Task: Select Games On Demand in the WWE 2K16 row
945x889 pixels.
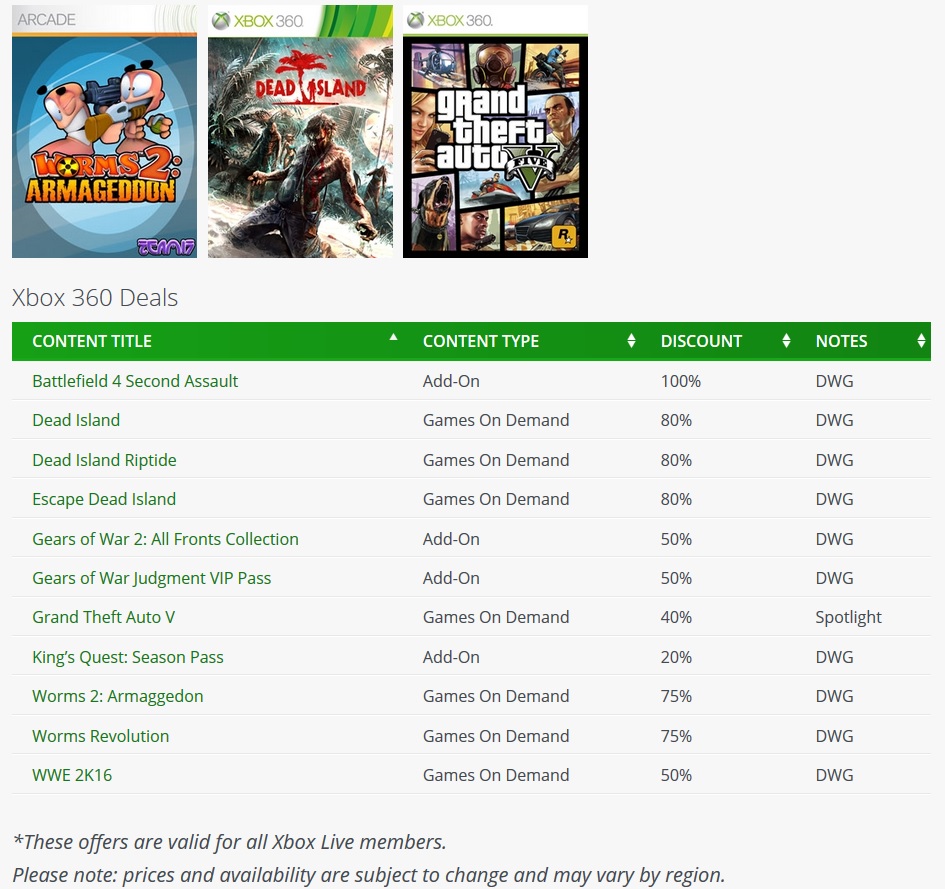Action: [x=495, y=775]
